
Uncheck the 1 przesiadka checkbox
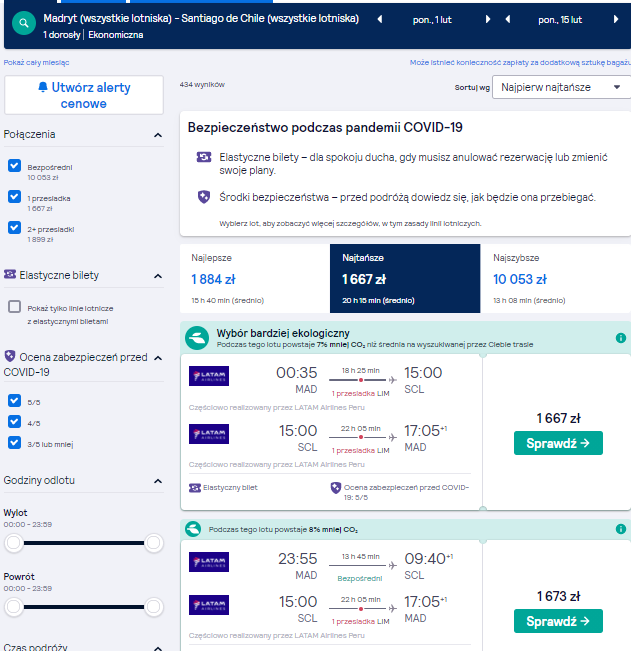[x=15, y=196]
